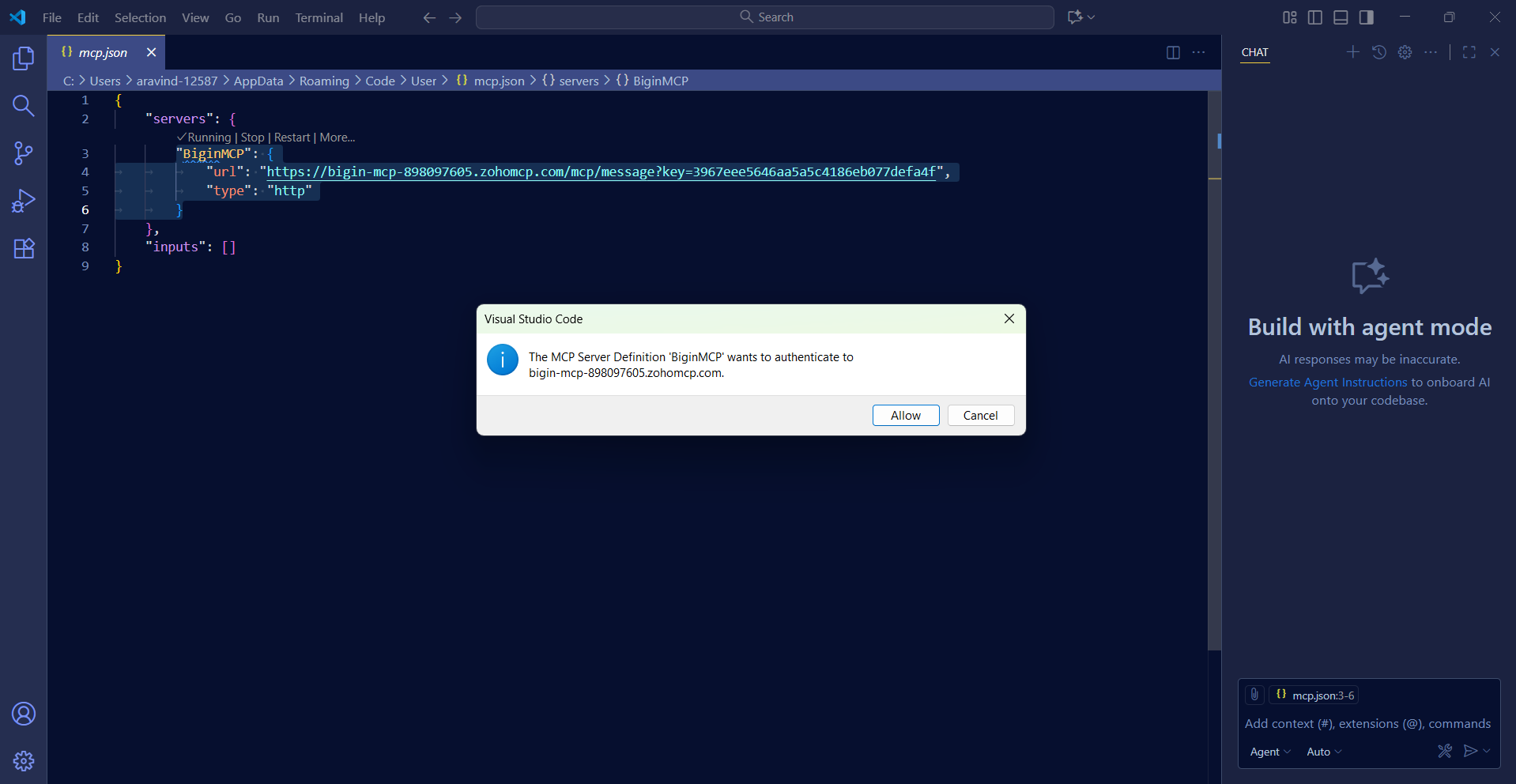Open the Customize Layout icon
Screen dimensions: 1516x784
coord(1290,17)
